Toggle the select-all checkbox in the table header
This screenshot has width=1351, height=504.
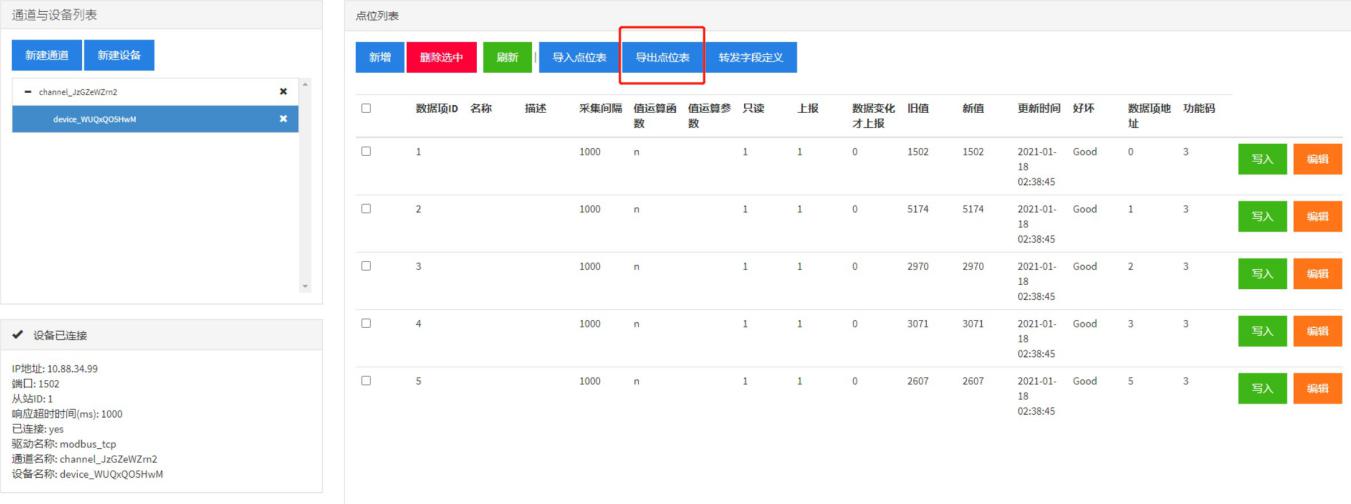click(x=366, y=108)
